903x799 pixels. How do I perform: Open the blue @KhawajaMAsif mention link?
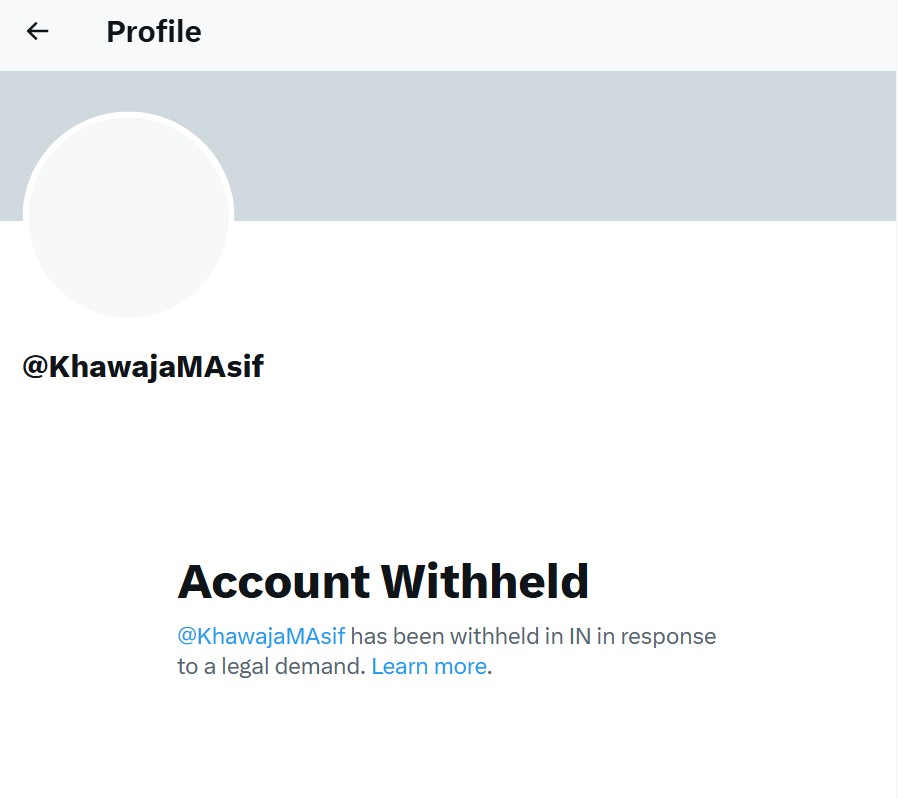point(261,636)
